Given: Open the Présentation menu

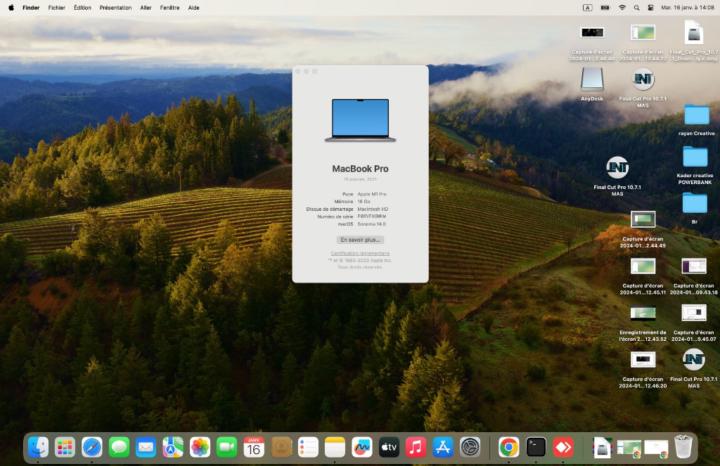Looking at the screenshot, I should click(x=115, y=7).
